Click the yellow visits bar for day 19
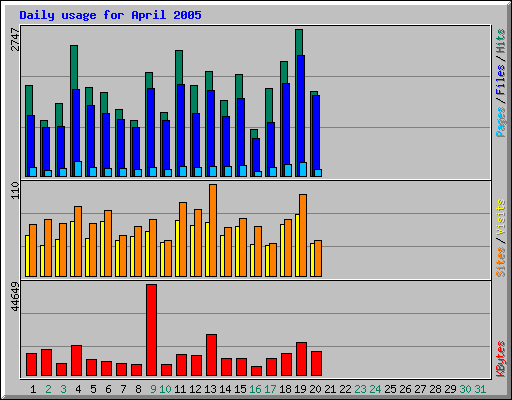Image resolution: width=512 pixels, height=400 pixels. (x=297, y=245)
